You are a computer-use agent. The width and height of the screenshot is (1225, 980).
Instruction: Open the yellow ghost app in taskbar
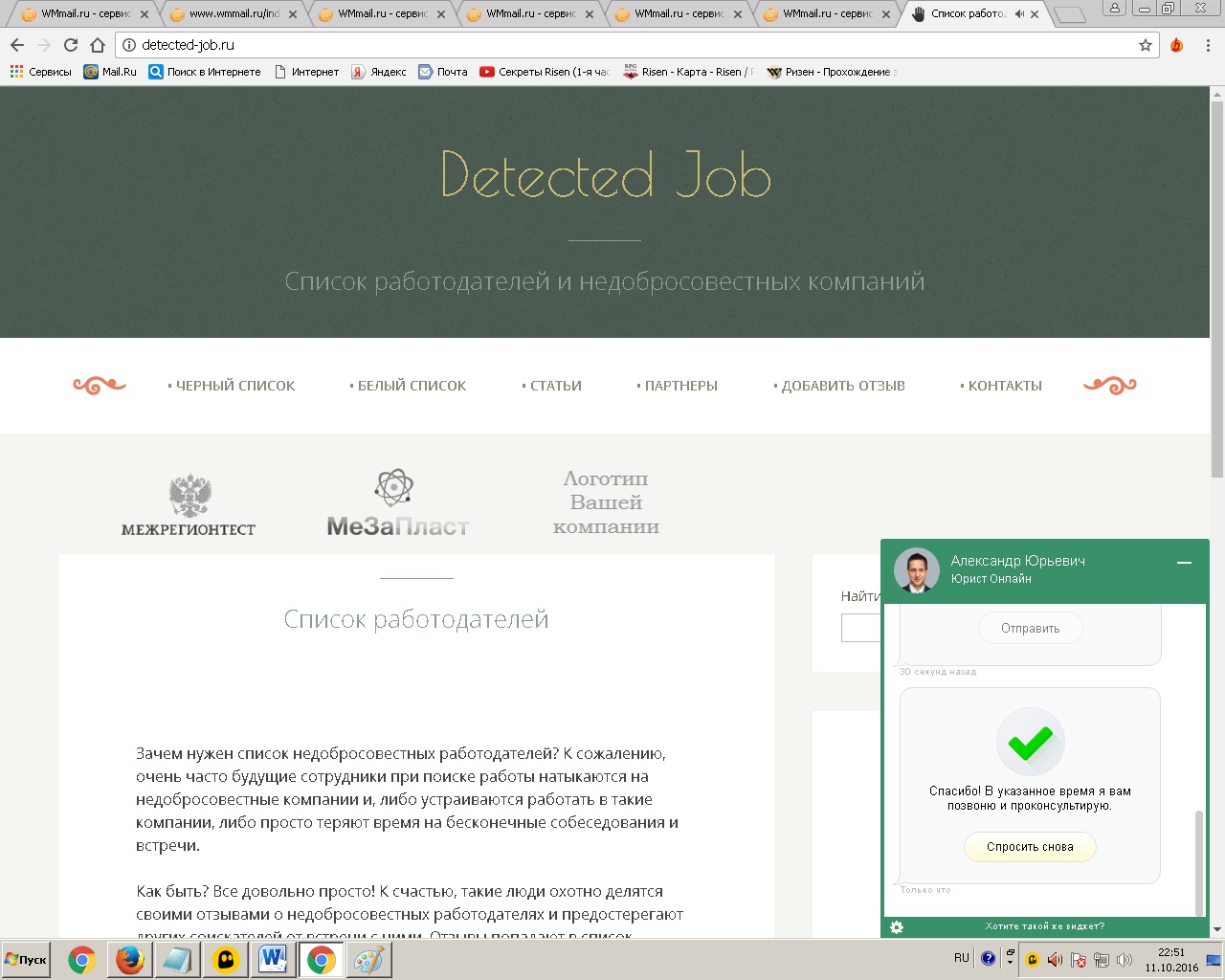click(225, 960)
